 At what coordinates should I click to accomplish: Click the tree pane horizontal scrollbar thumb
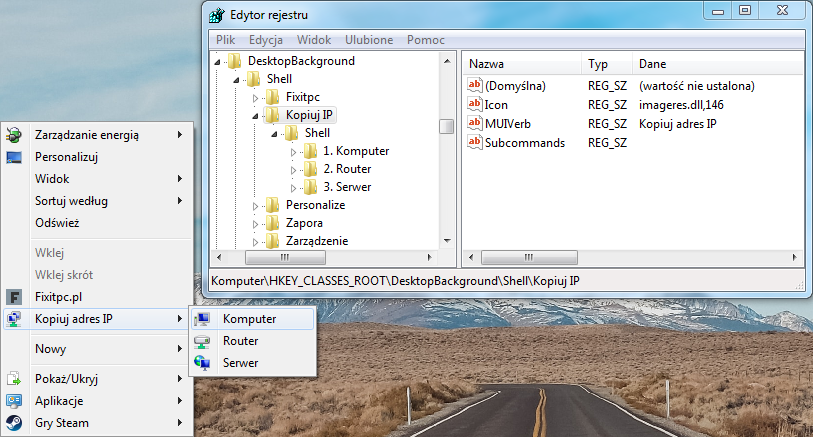coord(285,257)
